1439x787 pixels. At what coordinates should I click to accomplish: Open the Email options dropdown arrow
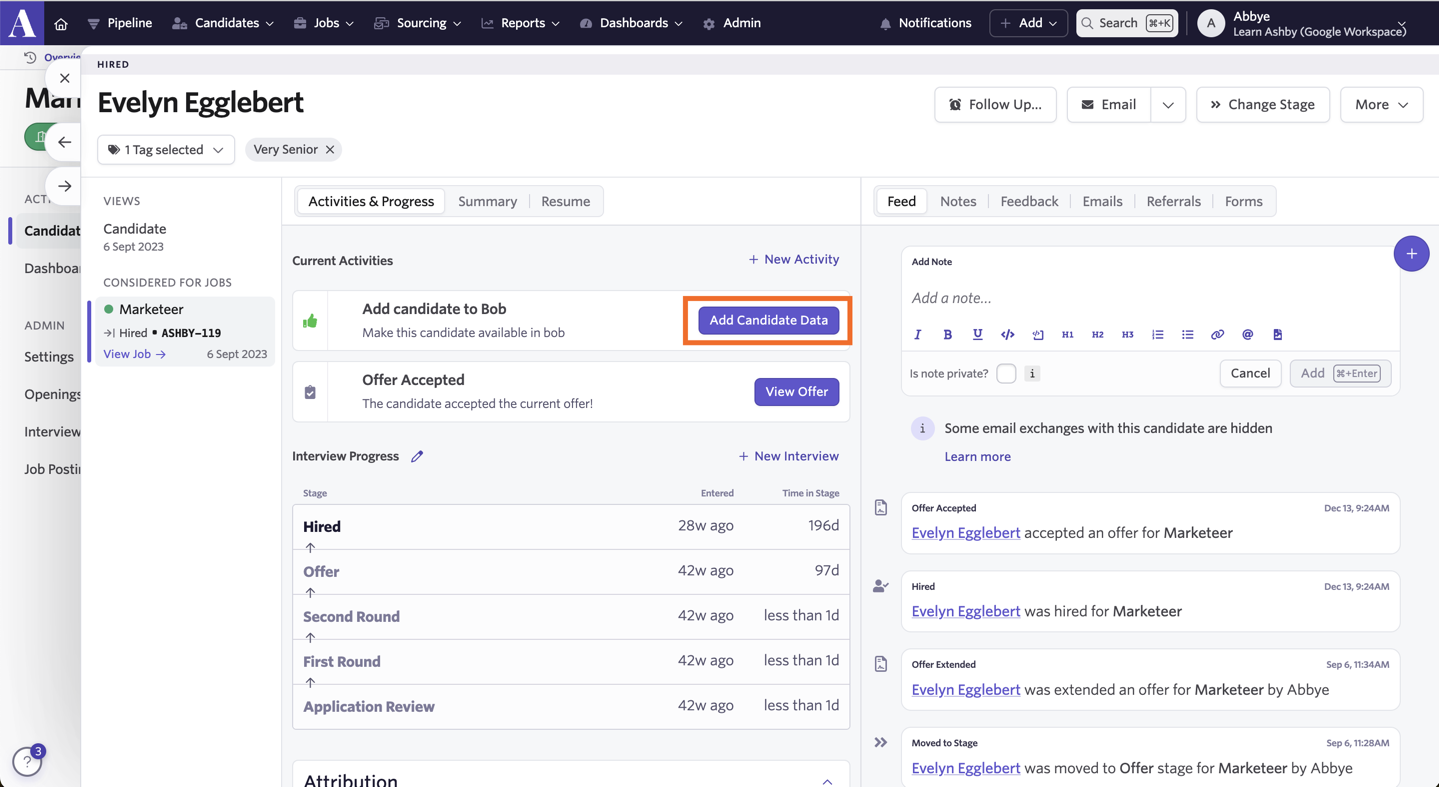point(1168,105)
